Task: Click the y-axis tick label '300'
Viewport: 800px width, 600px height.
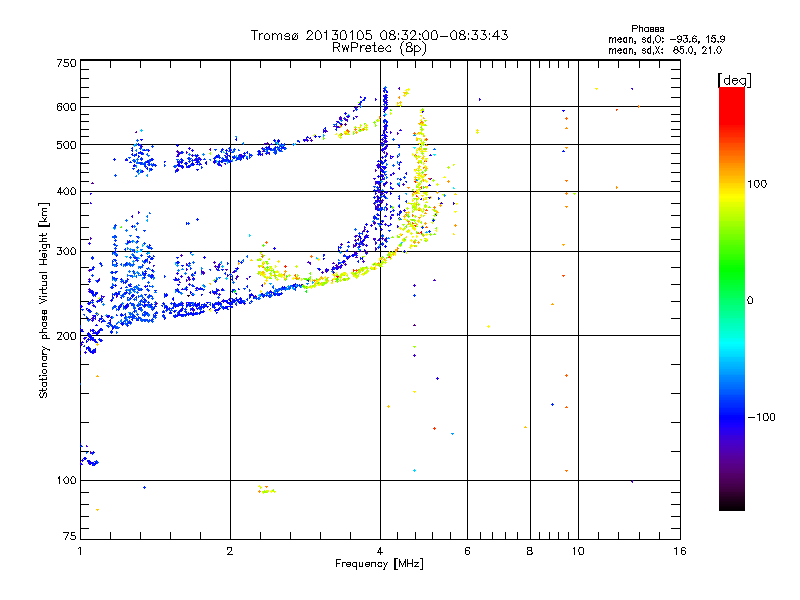Action: pos(66,252)
